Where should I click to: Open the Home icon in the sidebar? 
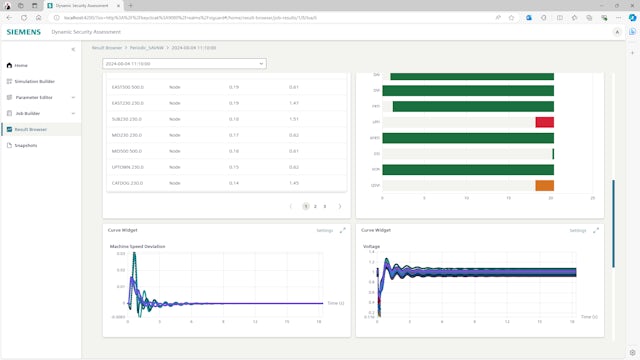tap(9, 65)
